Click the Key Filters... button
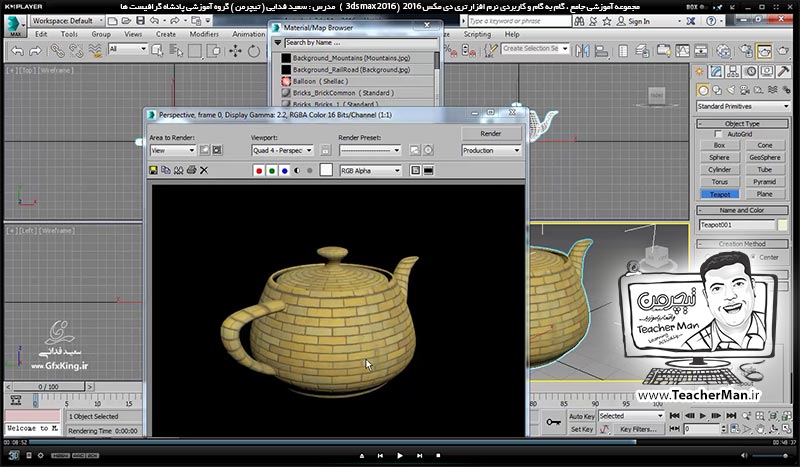The image size is (800, 467). click(x=638, y=429)
